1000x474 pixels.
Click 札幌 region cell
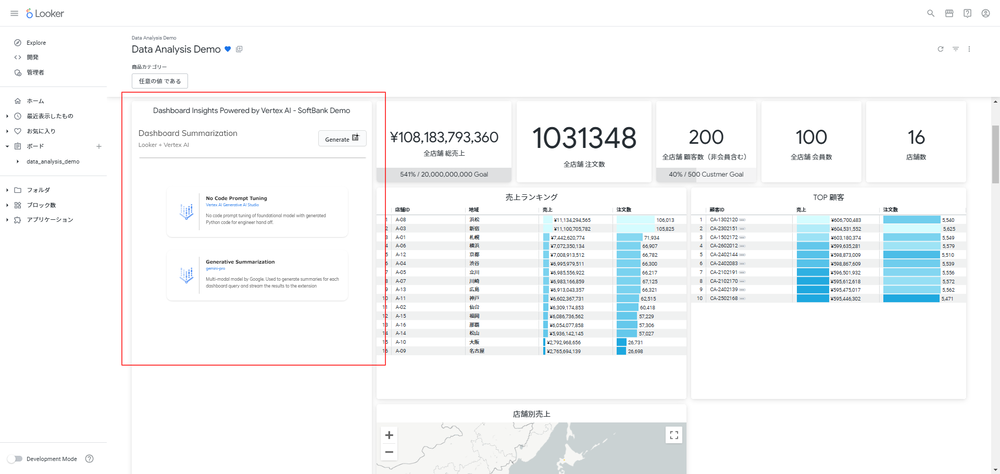coord(473,237)
